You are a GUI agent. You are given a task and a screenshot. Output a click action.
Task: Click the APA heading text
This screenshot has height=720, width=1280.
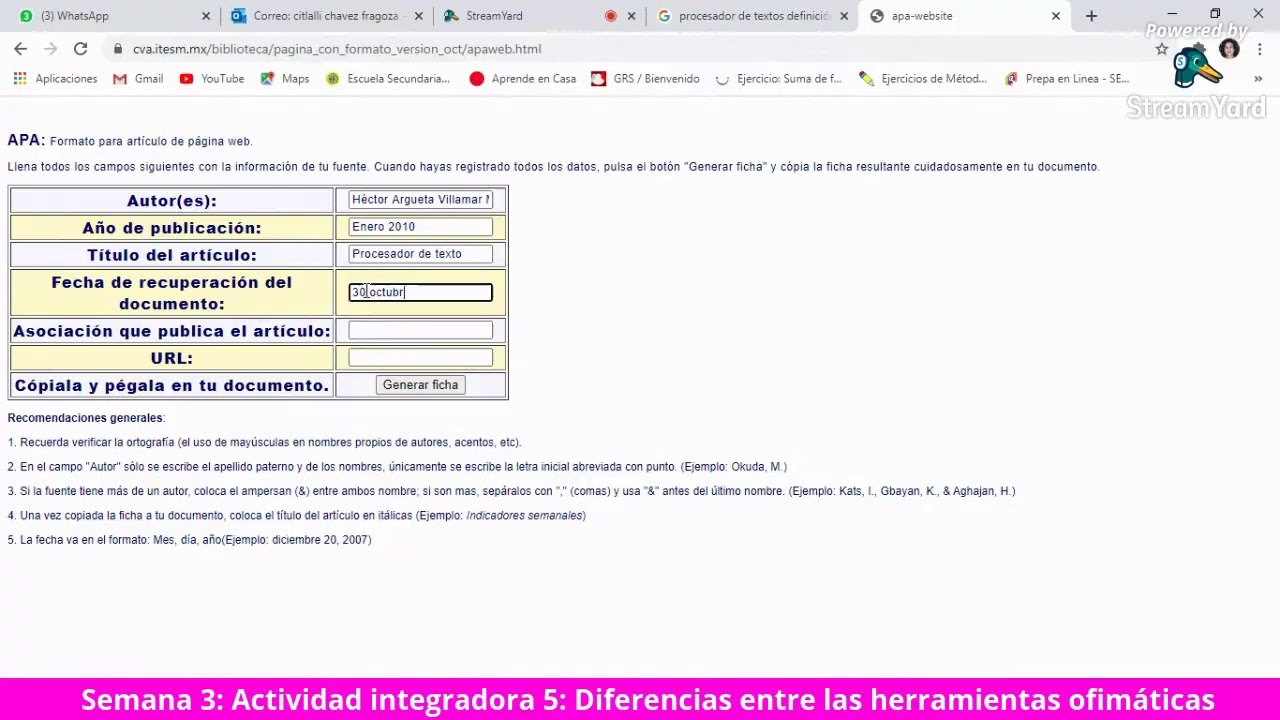point(26,140)
